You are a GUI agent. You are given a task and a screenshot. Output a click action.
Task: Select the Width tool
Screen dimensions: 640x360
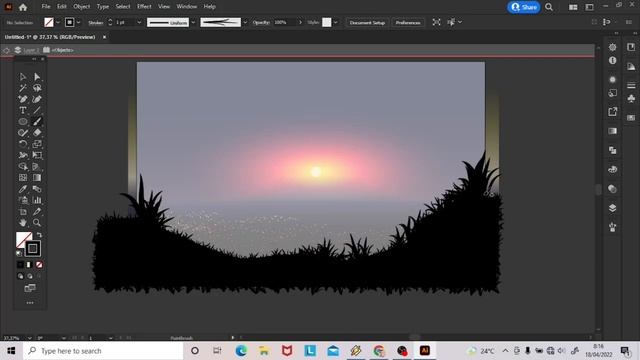point(23,155)
